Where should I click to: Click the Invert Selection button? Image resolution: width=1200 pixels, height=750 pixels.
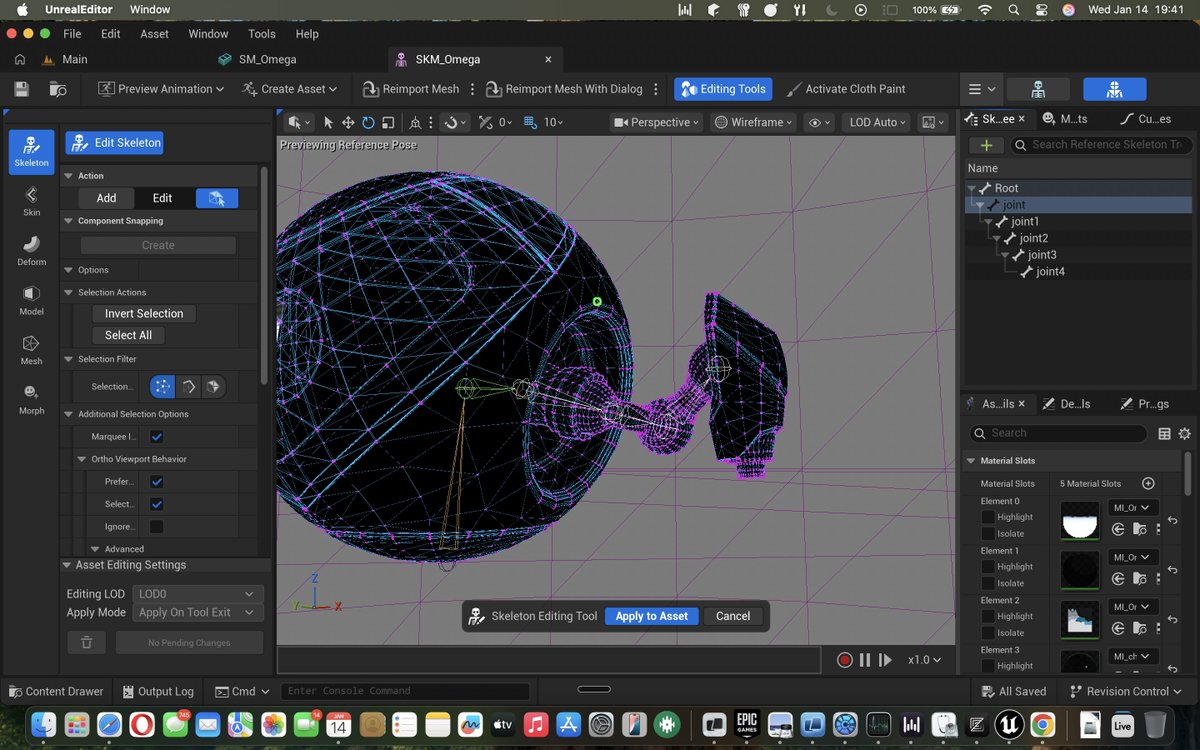point(144,313)
